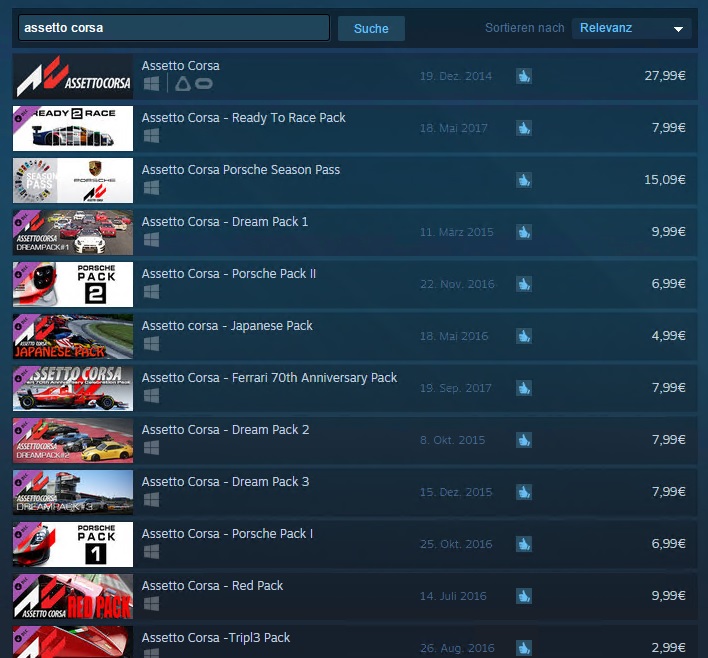Click Windows icon under Dream Pack 2
The image size is (708, 658).
151,448
